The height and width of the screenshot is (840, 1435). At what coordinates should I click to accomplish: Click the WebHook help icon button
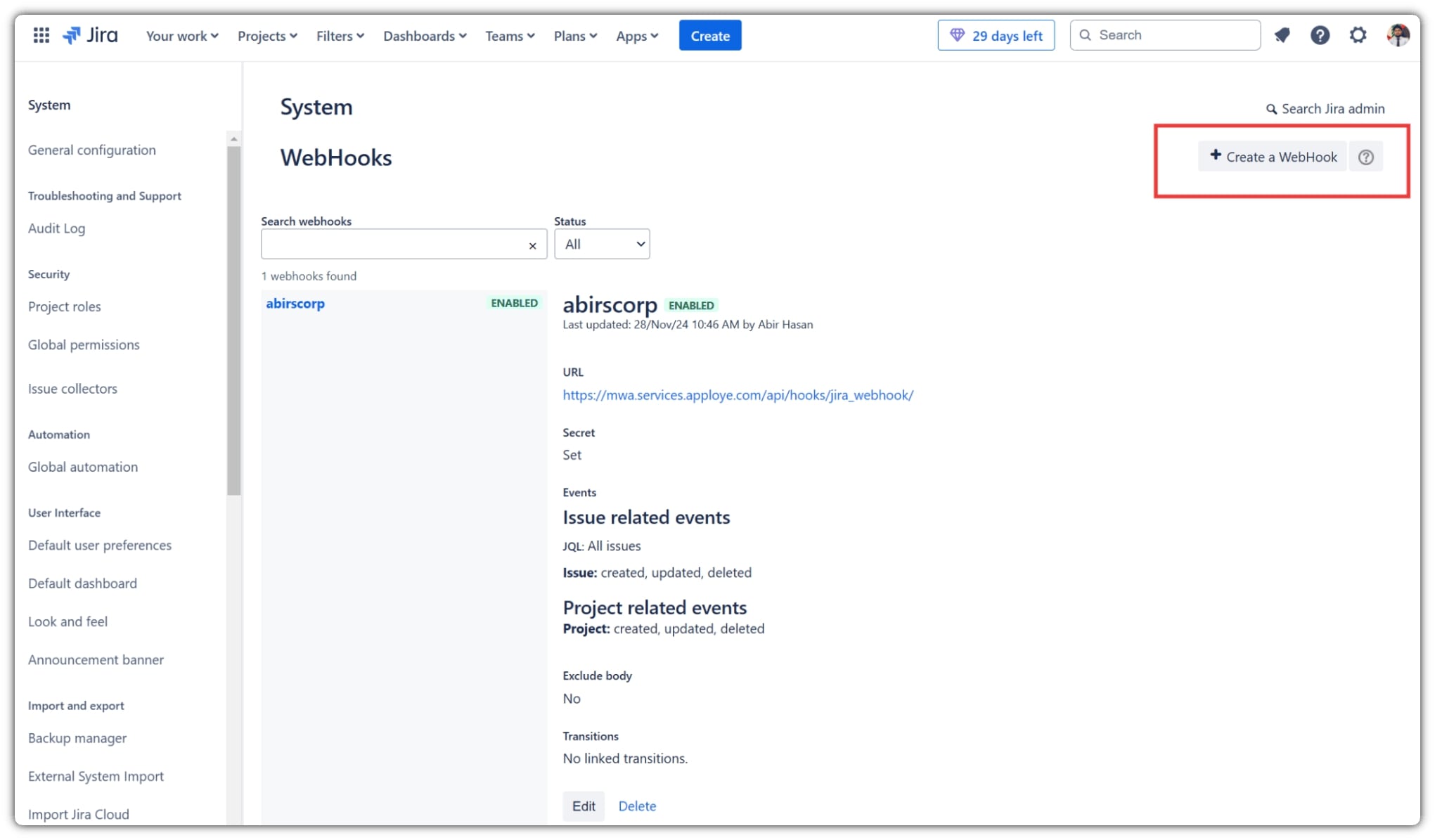pyautogui.click(x=1365, y=157)
